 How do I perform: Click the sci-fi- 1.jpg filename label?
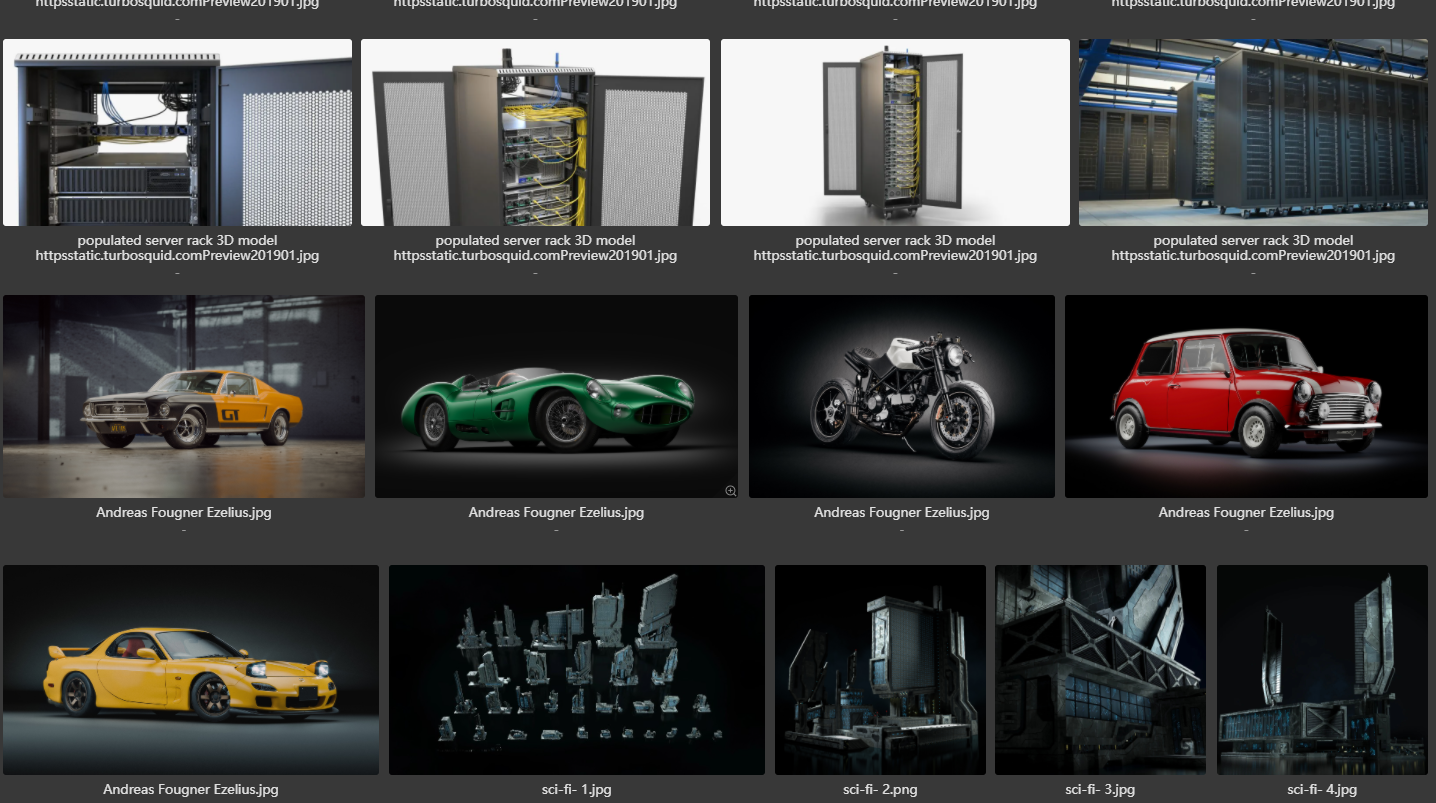pyautogui.click(x=576, y=790)
